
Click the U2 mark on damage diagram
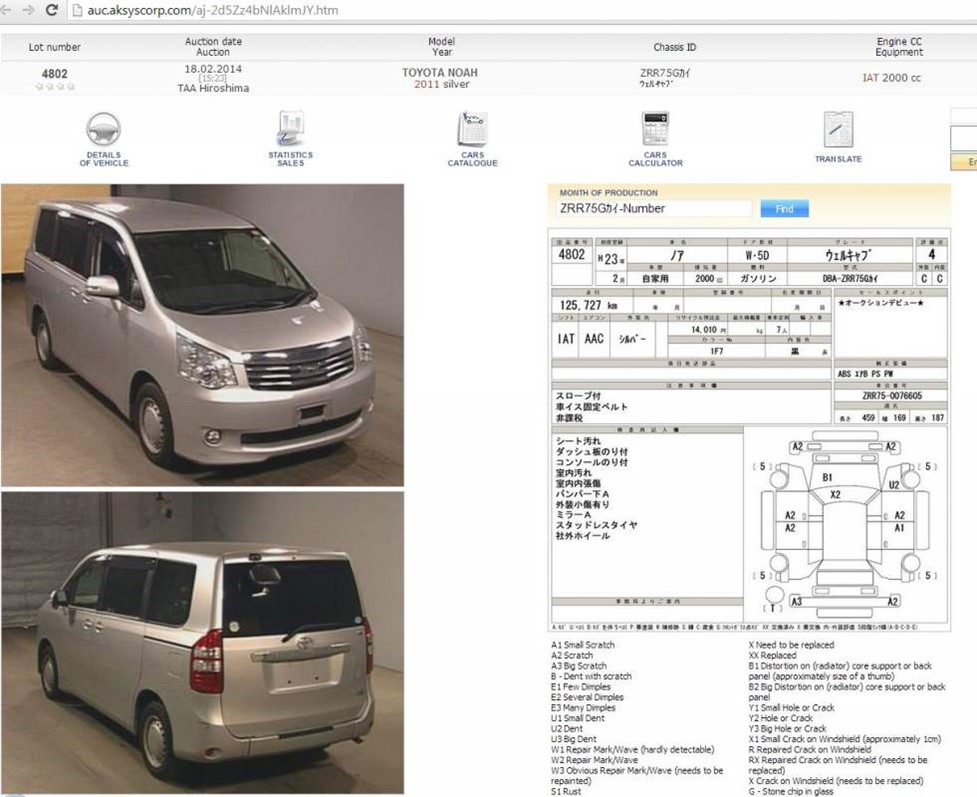pos(894,485)
